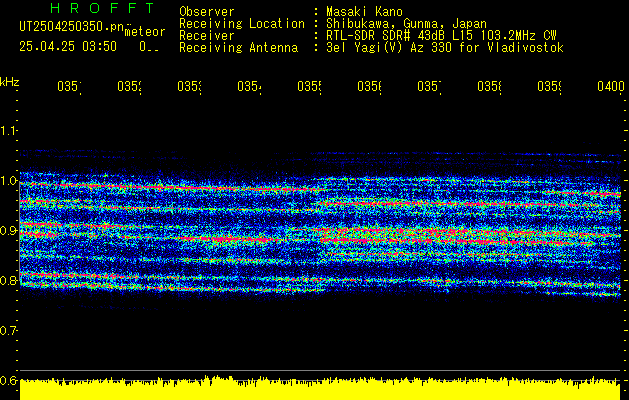This screenshot has height=400, width=629.
Task: Click the Observer label
Action: (207, 12)
